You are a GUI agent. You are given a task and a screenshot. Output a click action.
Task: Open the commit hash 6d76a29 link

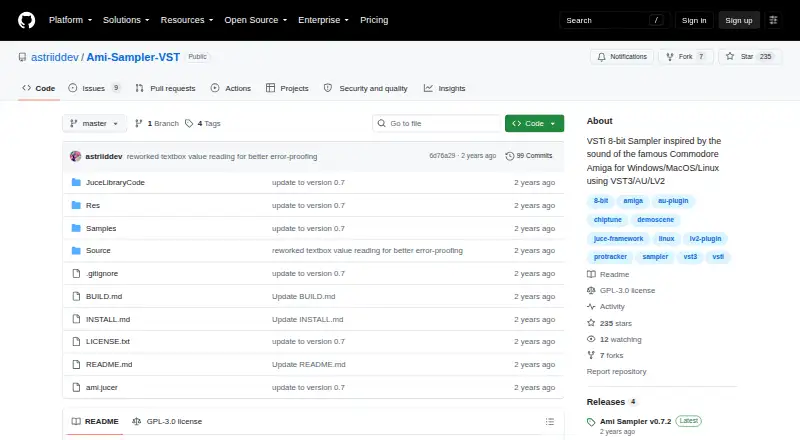tap(442, 156)
